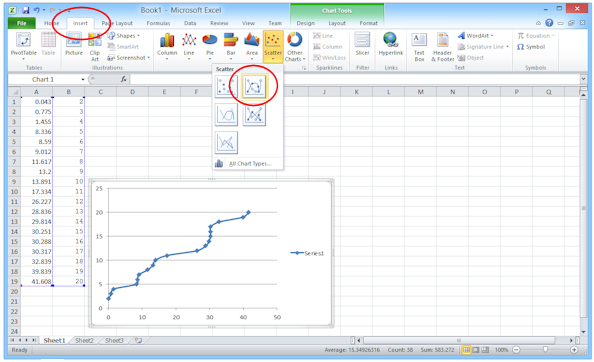Insert an Object
The width and height of the screenshot is (594, 362).
pyautogui.click(x=471, y=58)
